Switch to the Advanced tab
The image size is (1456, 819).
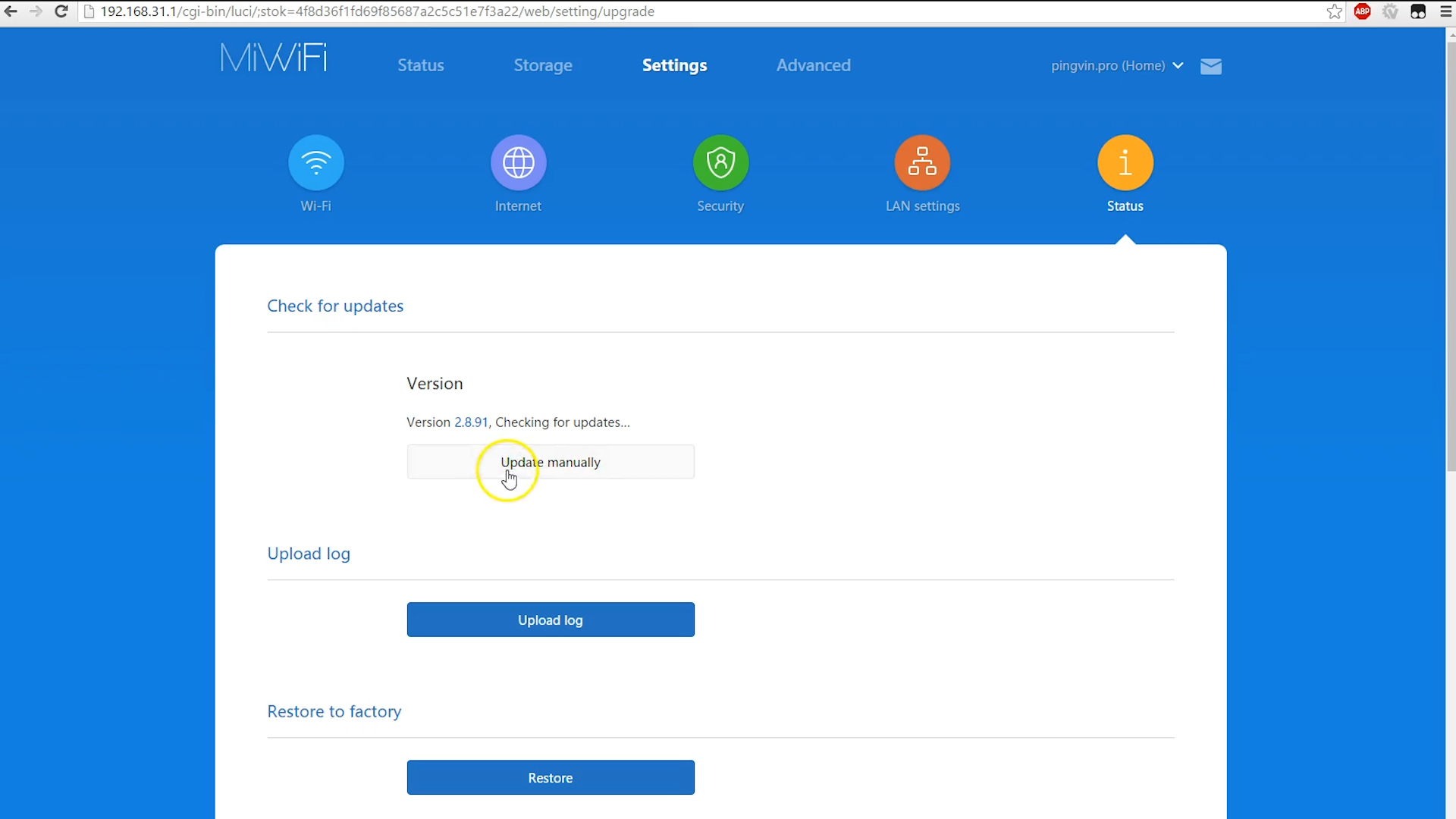click(813, 66)
